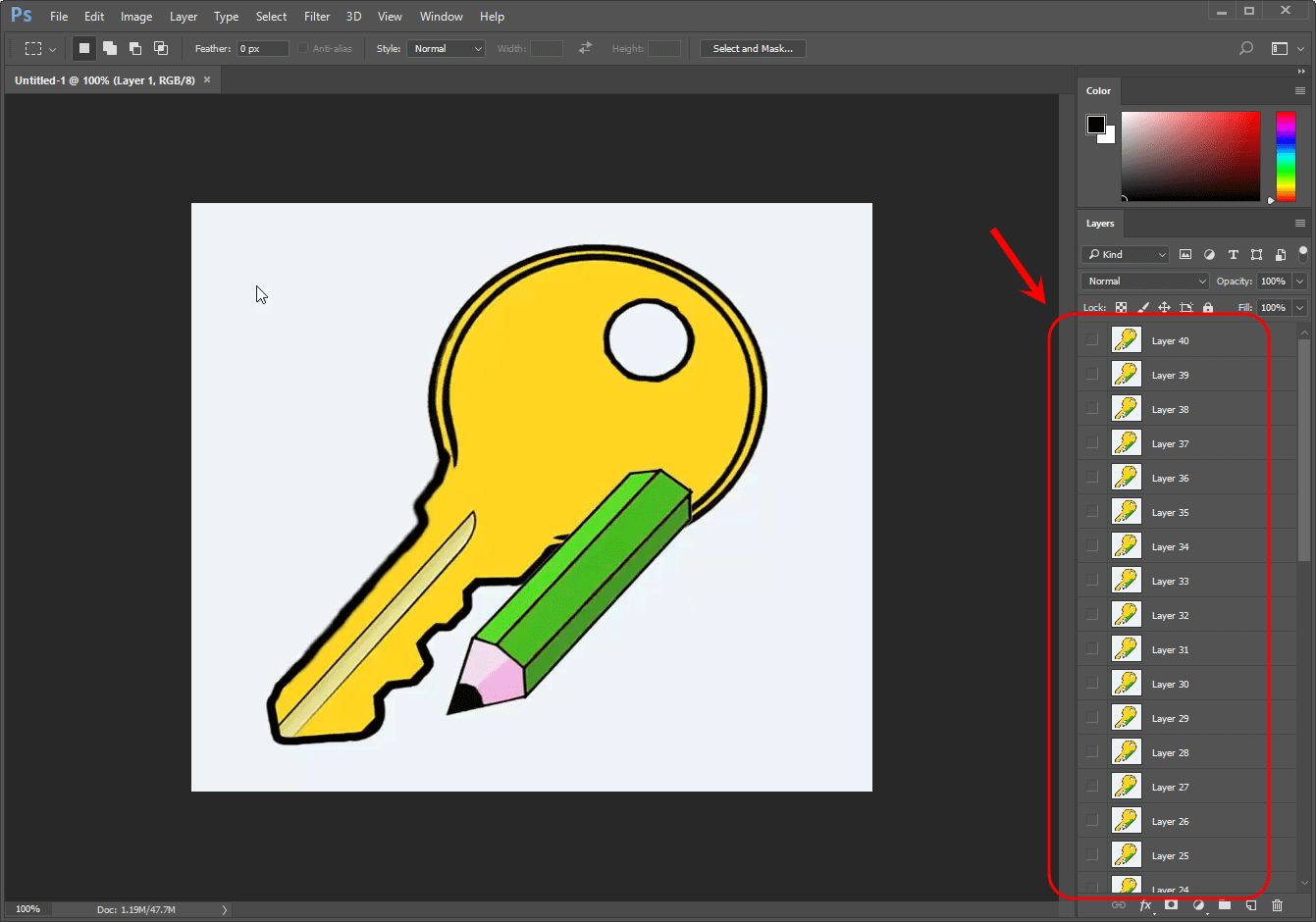Open the Opacity slider dropdown arrow
Viewport: 1316px width, 922px height.
pyautogui.click(x=1300, y=281)
